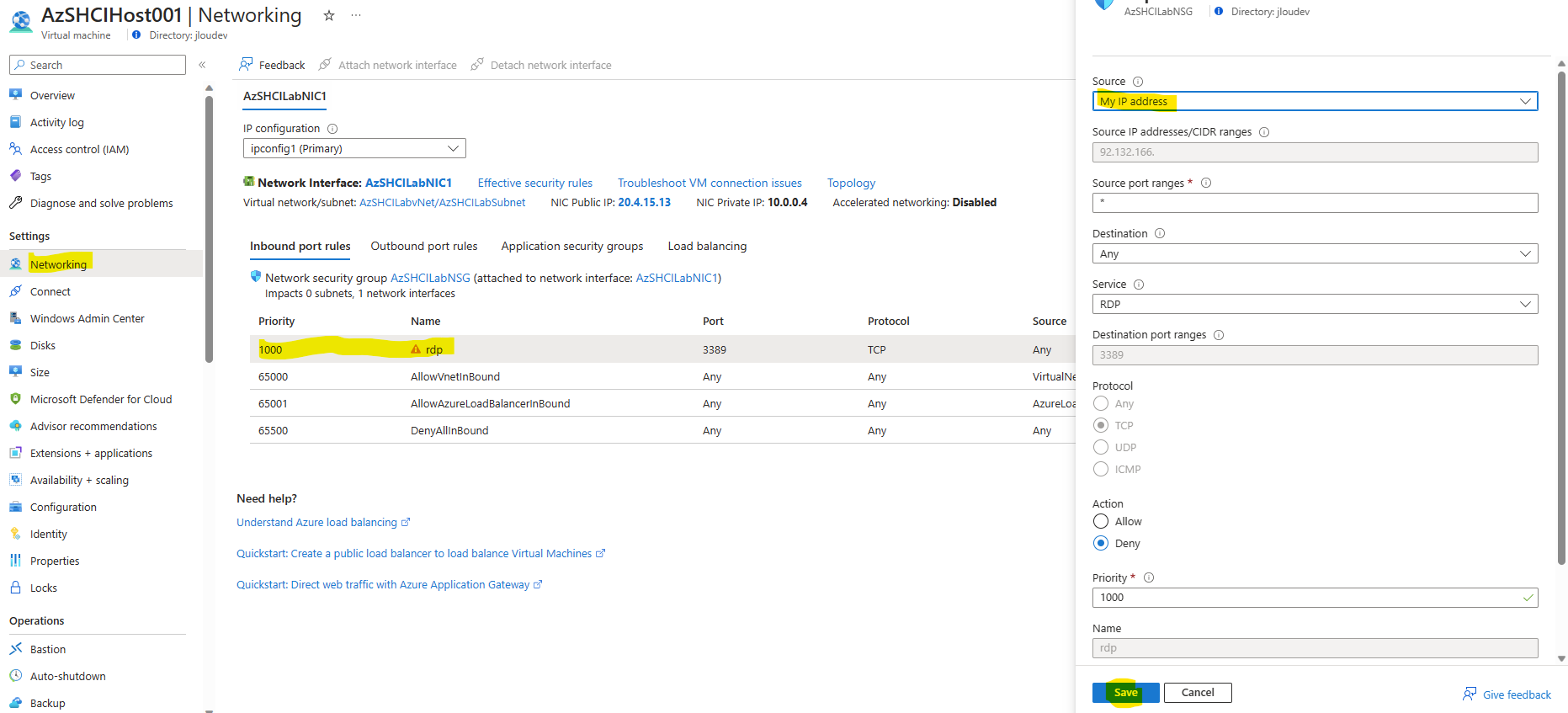Switch to the Inbound port rules tab
This screenshot has height=713, width=1568.
point(300,246)
